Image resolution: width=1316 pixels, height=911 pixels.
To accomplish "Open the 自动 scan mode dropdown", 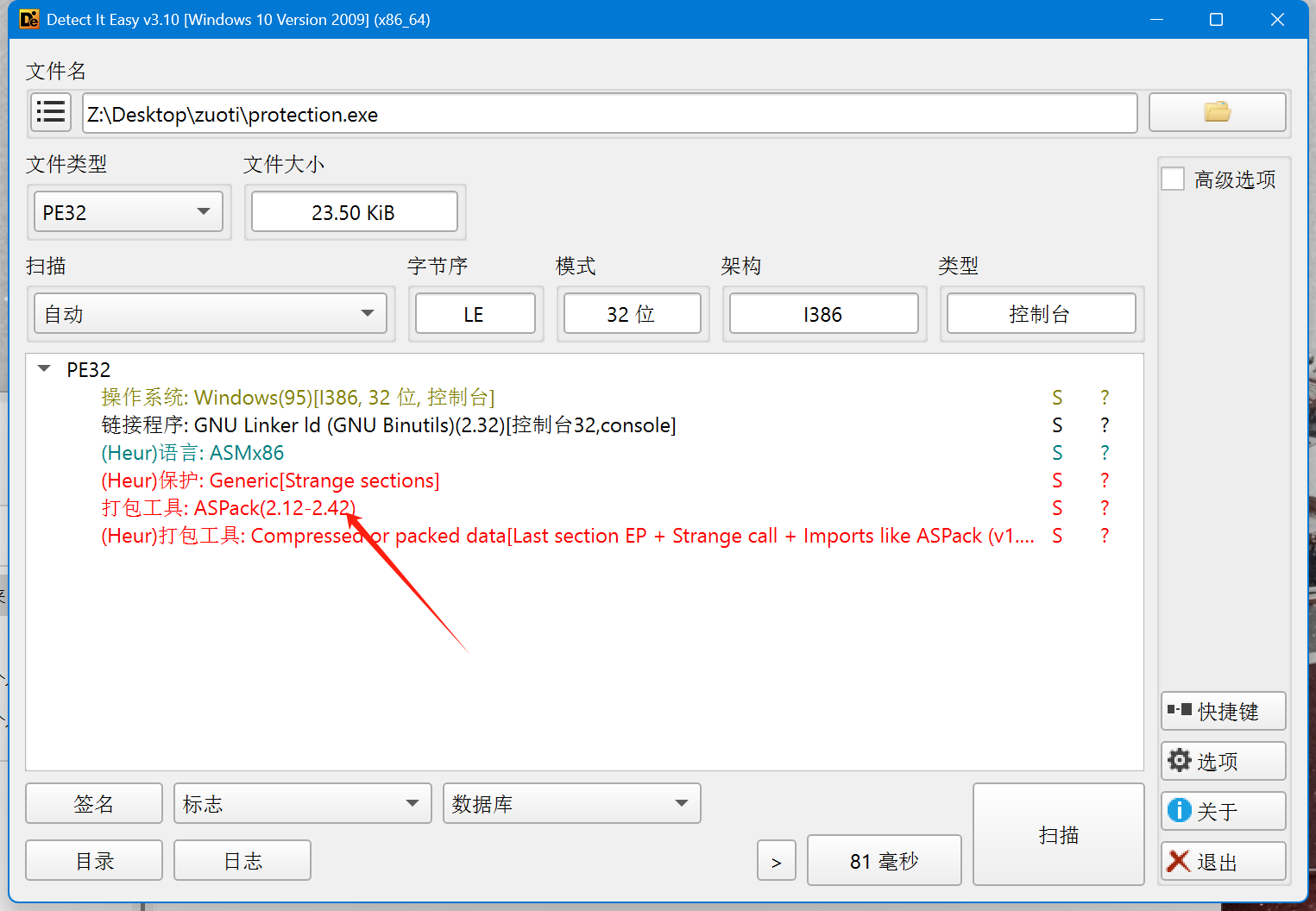I will (x=211, y=314).
